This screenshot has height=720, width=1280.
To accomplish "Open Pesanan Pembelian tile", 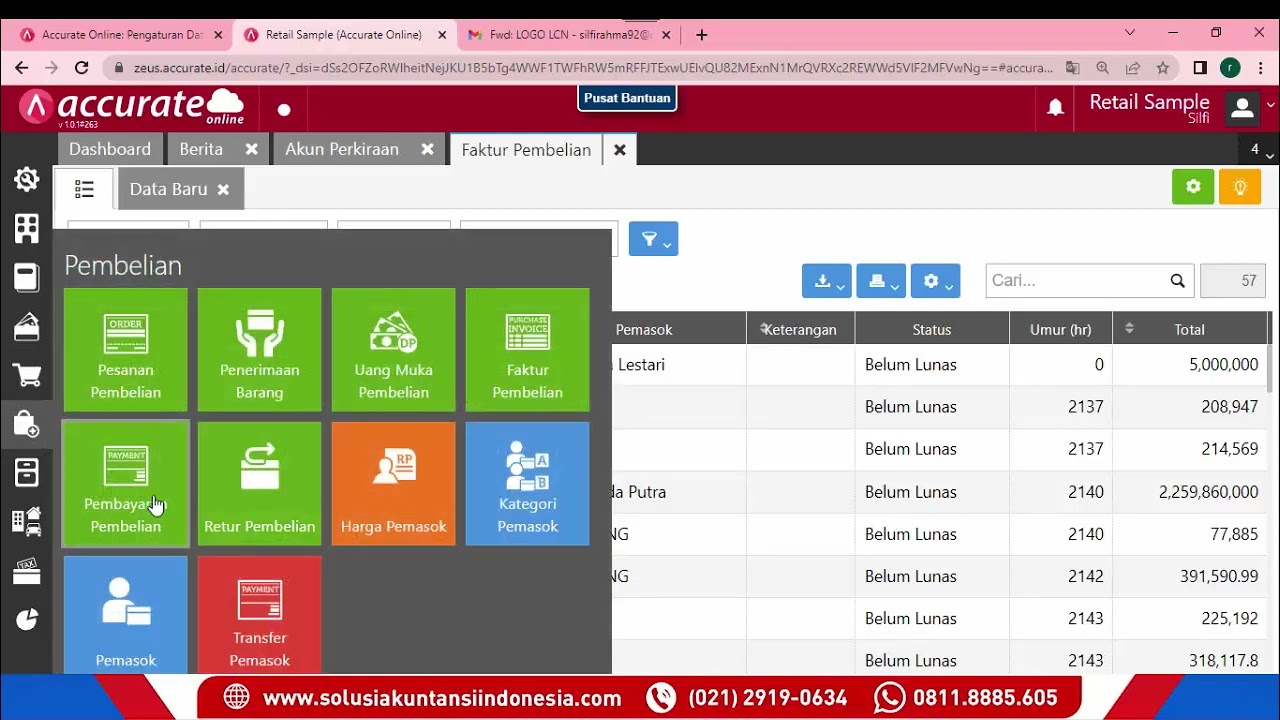I will pos(126,350).
